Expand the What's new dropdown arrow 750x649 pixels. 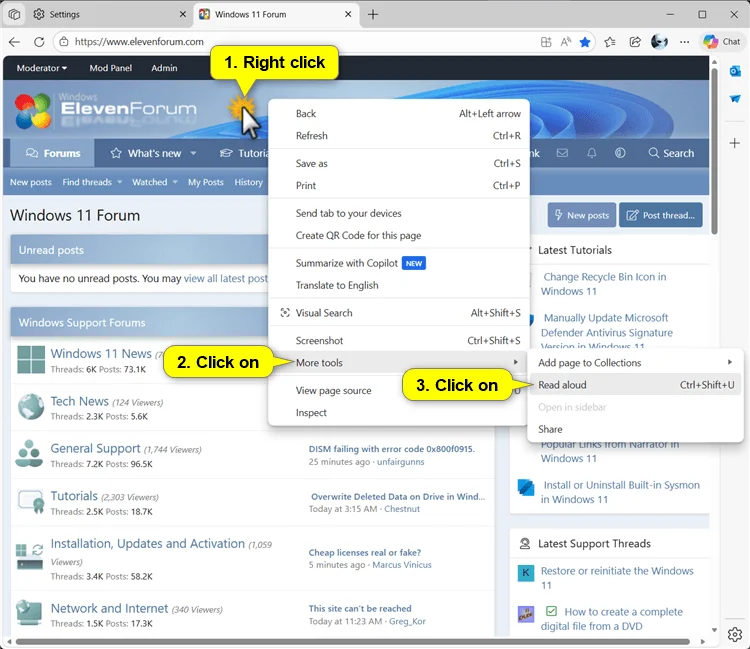pos(193,154)
